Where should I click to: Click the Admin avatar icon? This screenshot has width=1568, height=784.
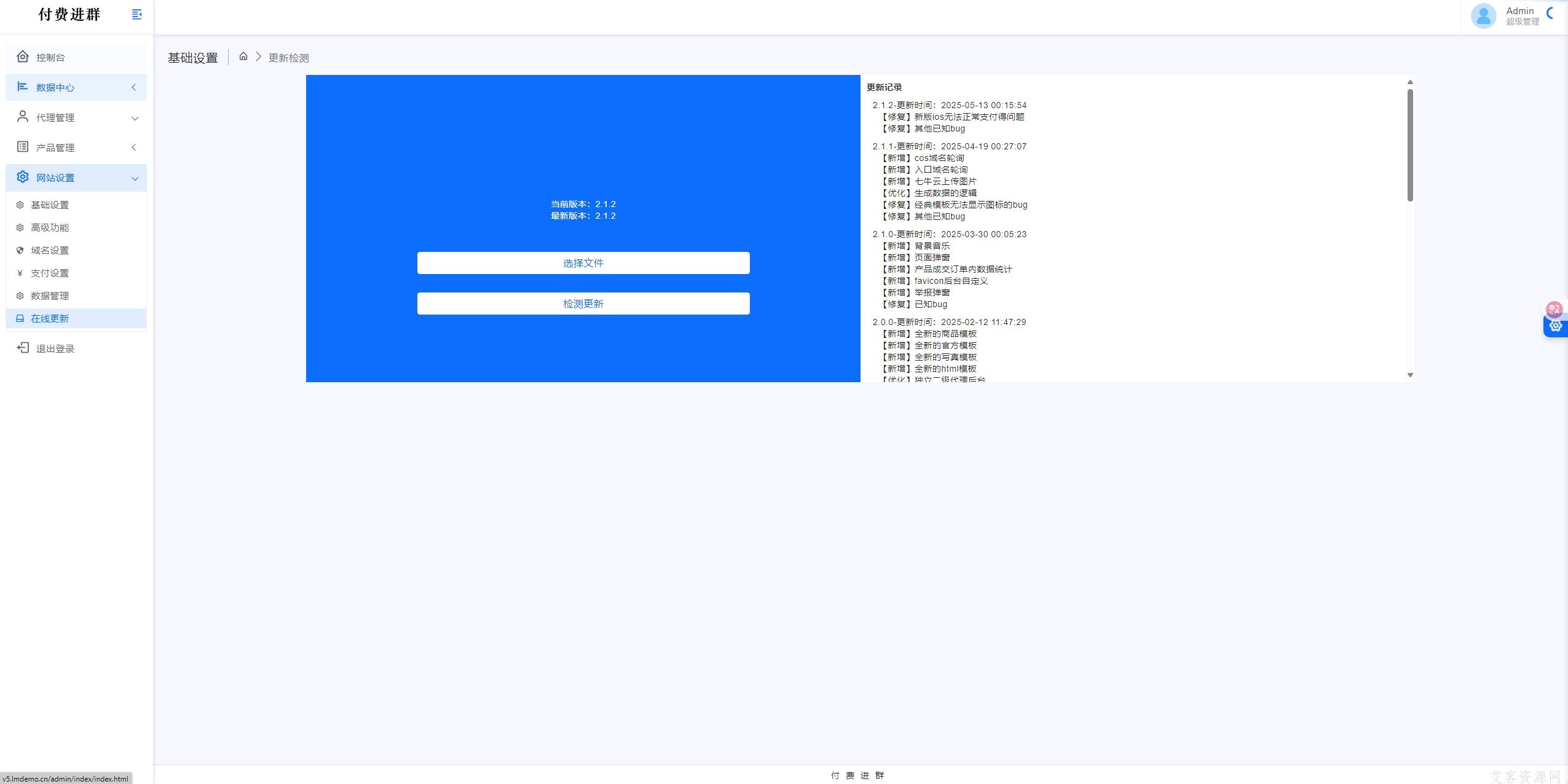pyautogui.click(x=1483, y=16)
